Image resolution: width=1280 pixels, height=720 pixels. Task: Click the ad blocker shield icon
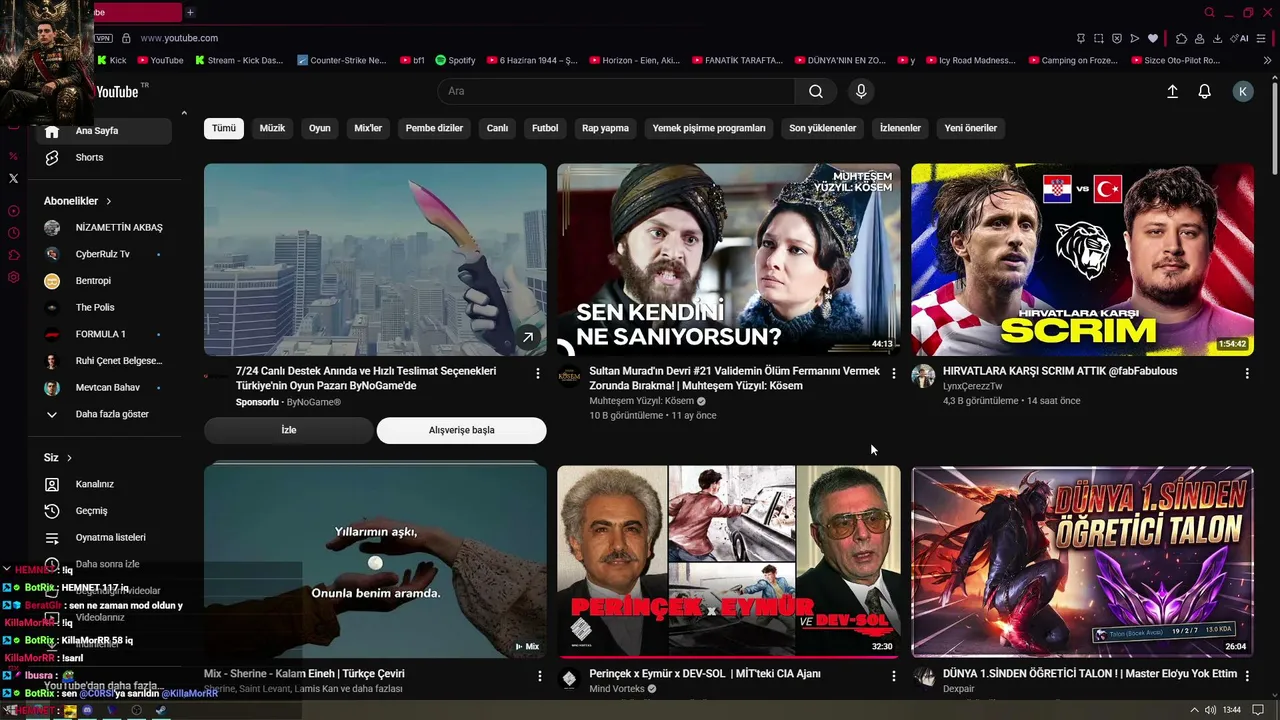pyautogui.click(x=1116, y=38)
